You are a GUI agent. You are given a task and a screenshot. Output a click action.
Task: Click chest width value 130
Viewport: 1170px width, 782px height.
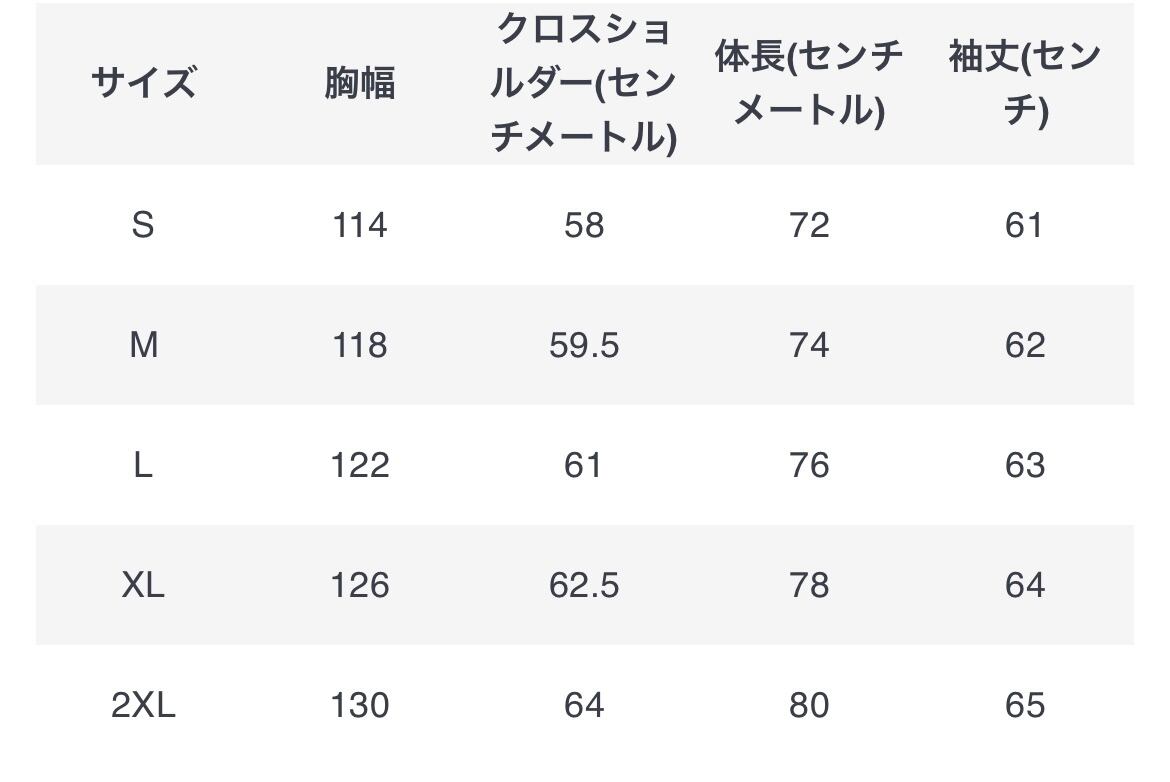[359, 705]
